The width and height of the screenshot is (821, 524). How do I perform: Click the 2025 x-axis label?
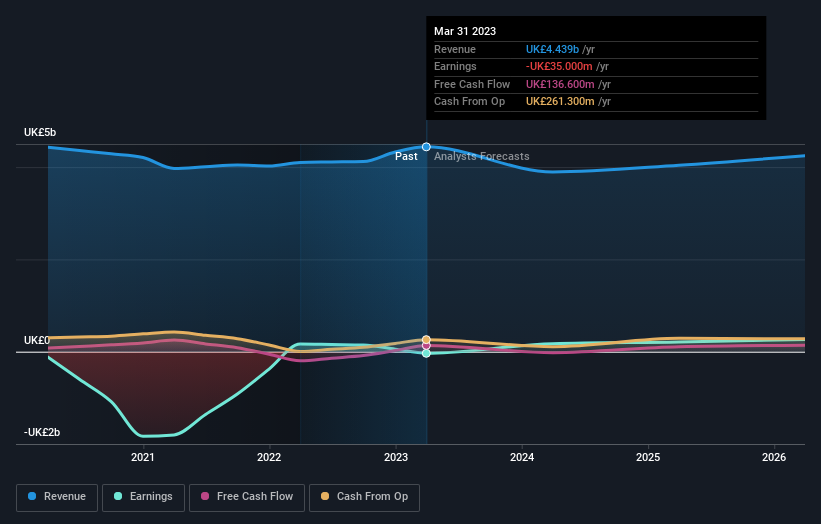point(648,457)
